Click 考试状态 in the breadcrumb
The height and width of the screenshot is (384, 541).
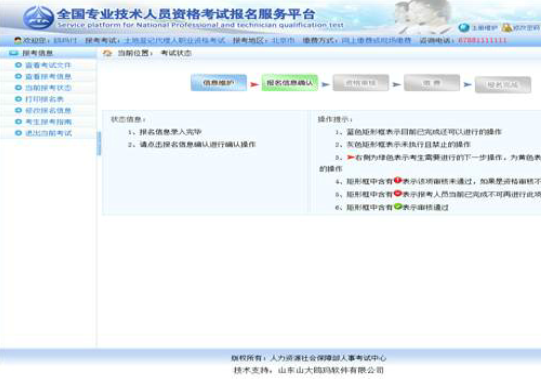[x=176, y=53]
